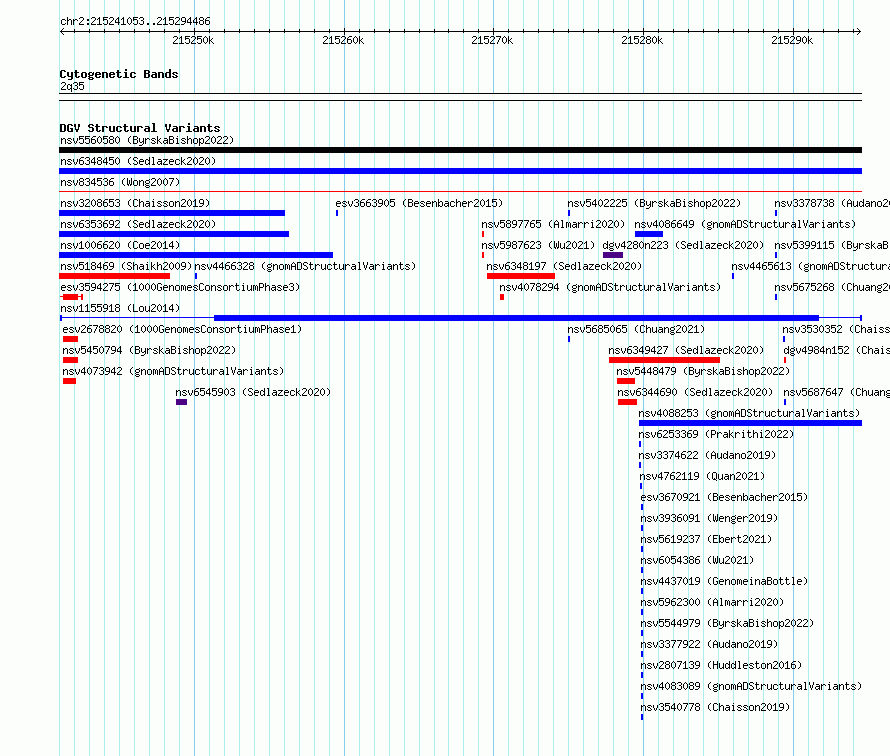This screenshot has height=756, width=890.
Task: Click the long blue nsv1155918 bar
Action: click(460, 318)
